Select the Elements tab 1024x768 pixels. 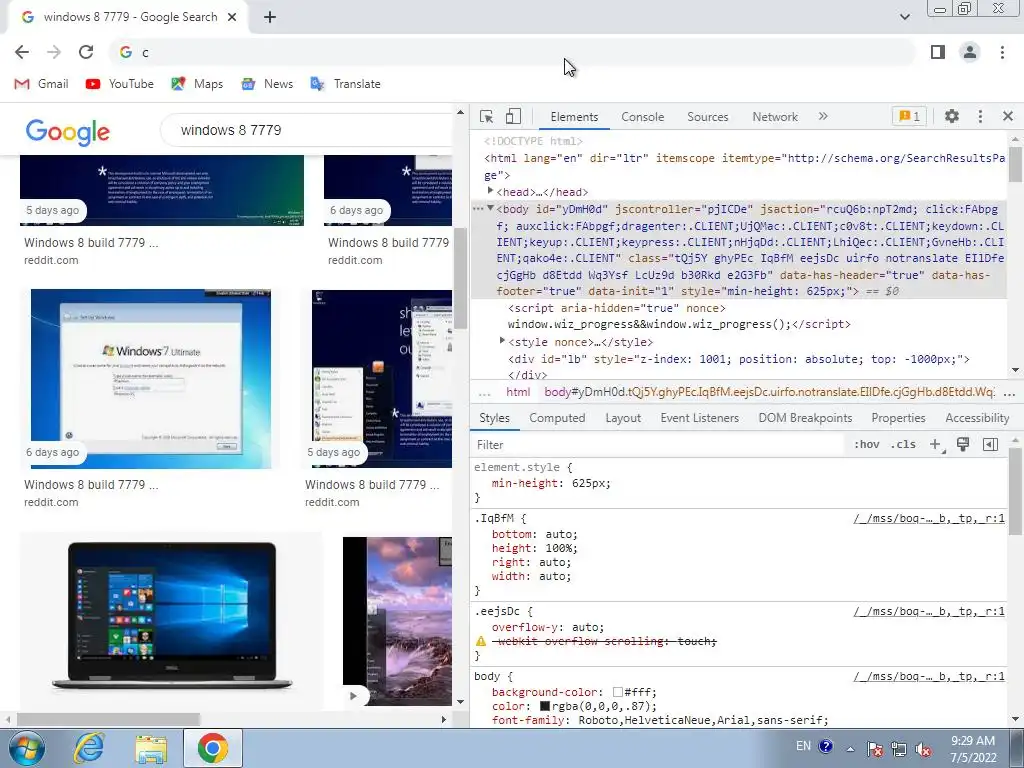(574, 117)
